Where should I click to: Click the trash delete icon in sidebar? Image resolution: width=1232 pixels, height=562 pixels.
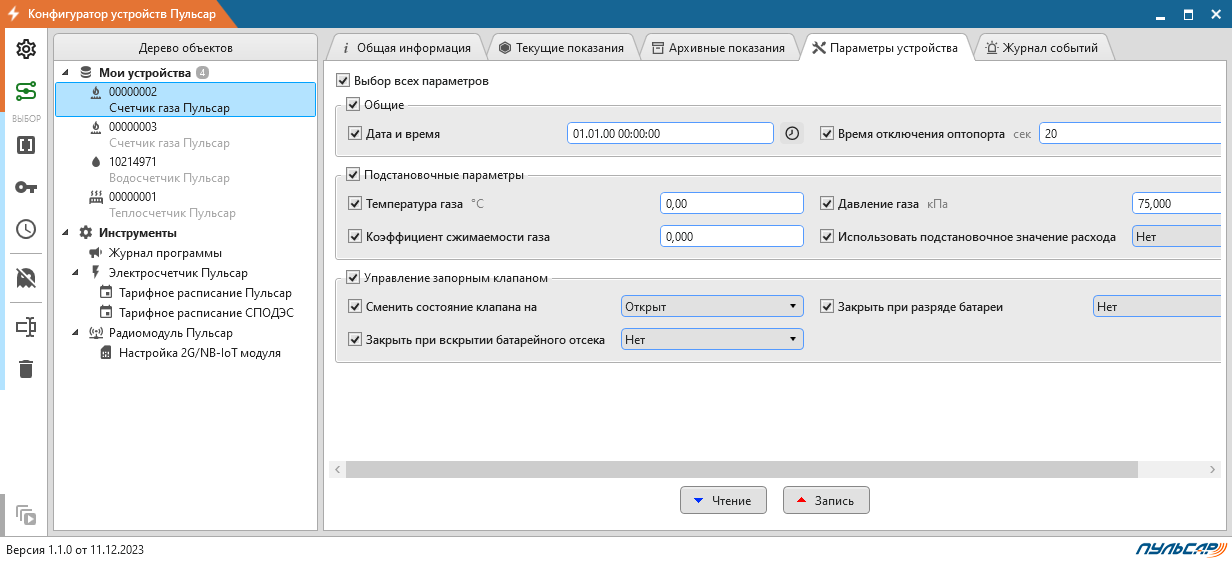[26, 369]
